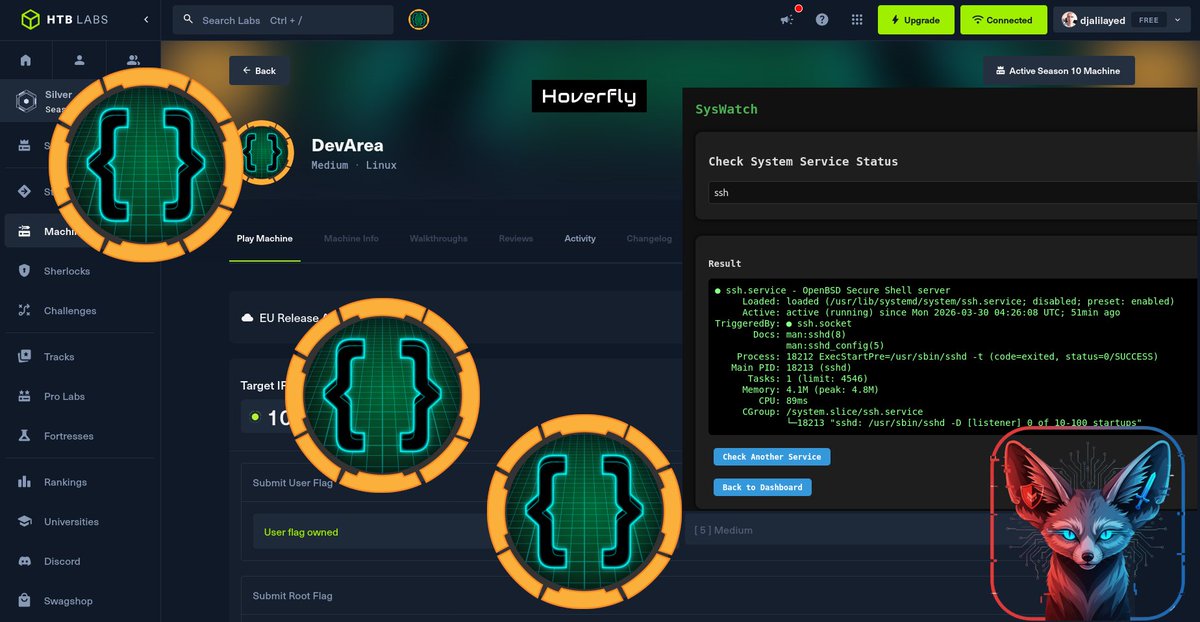Click the Swagshop bag icon

click(x=24, y=601)
